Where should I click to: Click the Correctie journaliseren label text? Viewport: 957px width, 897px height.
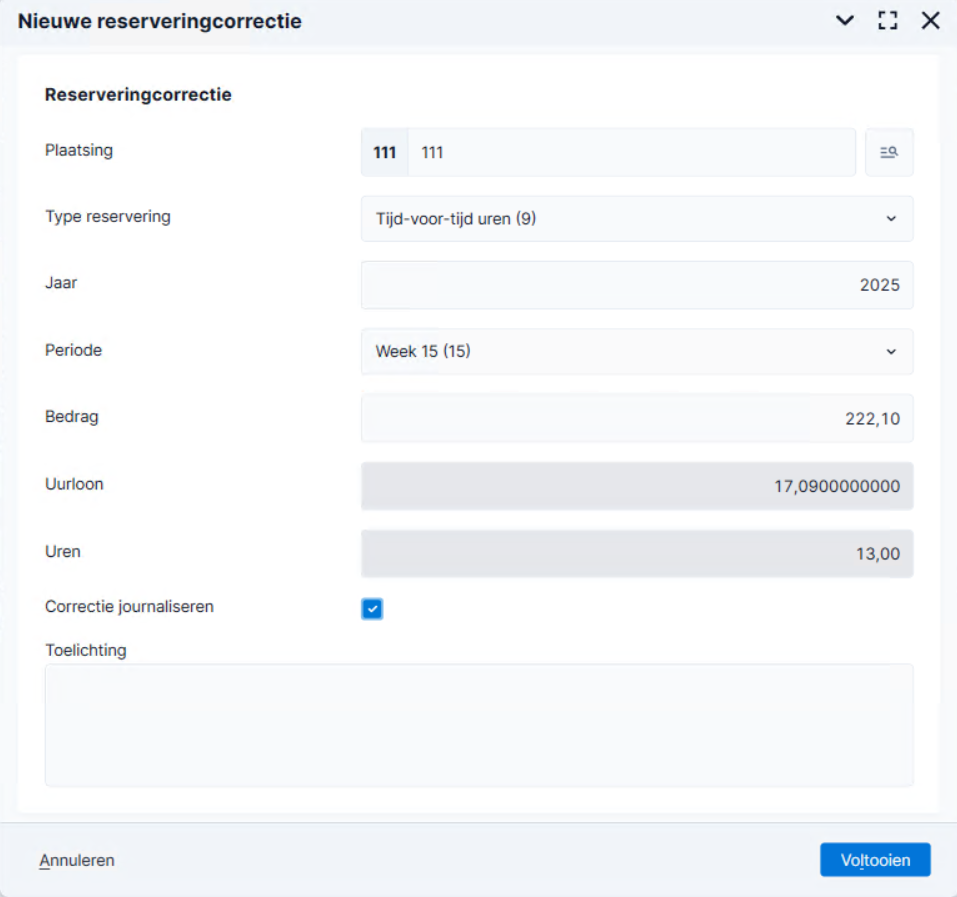tap(129, 607)
